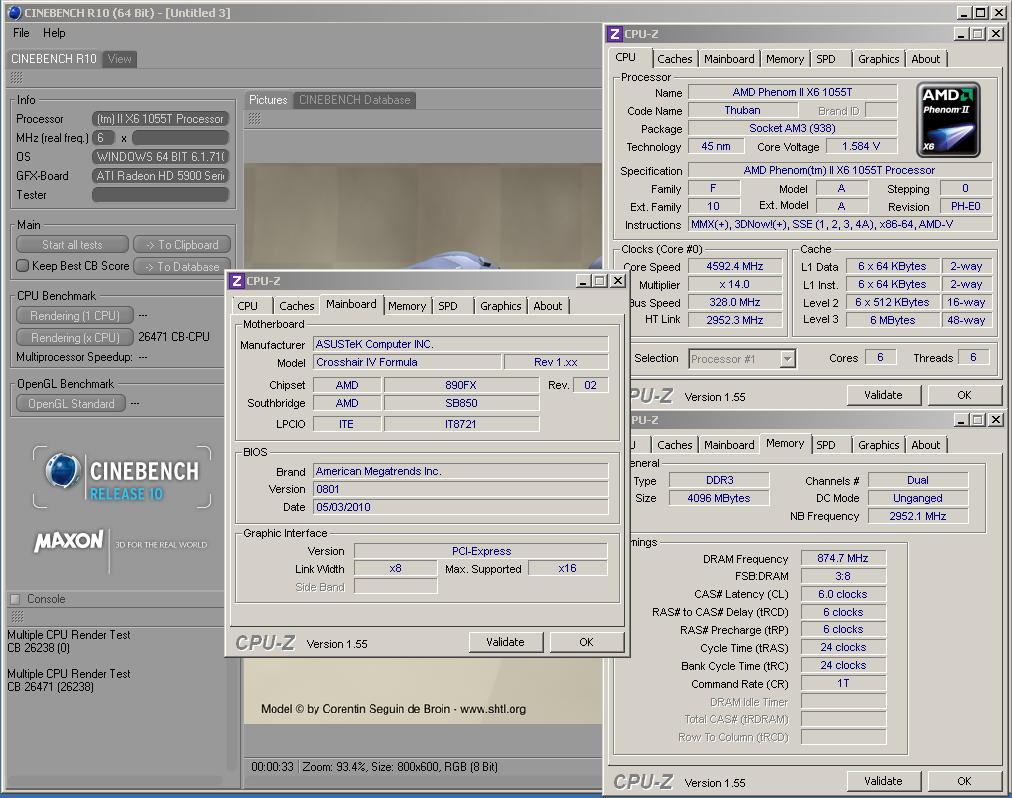Click the grip handle under Pictures tab
Screen dimensions: 1012x798
pos(255,119)
